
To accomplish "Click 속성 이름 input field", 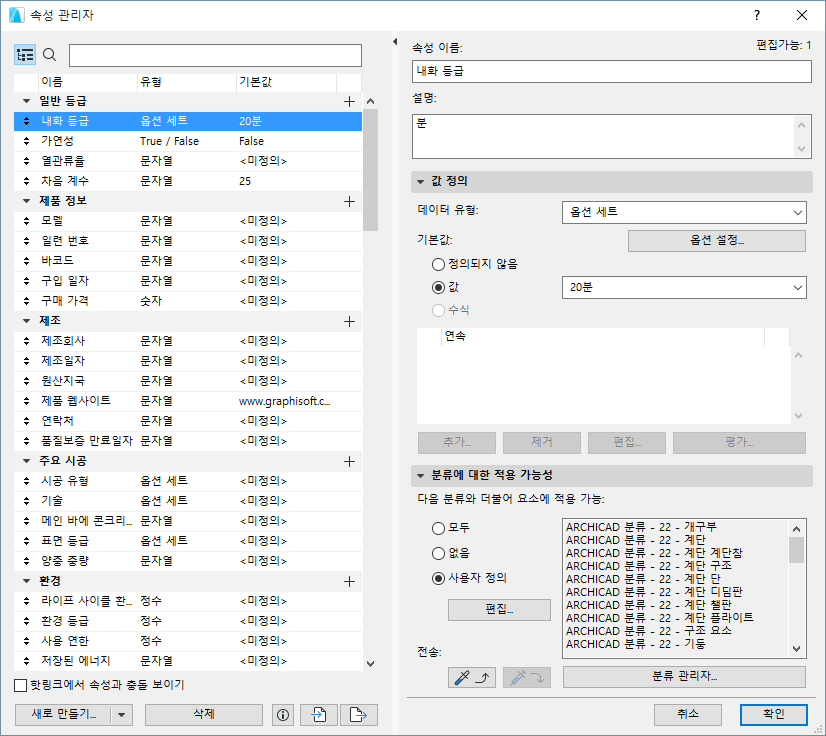I will point(612,72).
